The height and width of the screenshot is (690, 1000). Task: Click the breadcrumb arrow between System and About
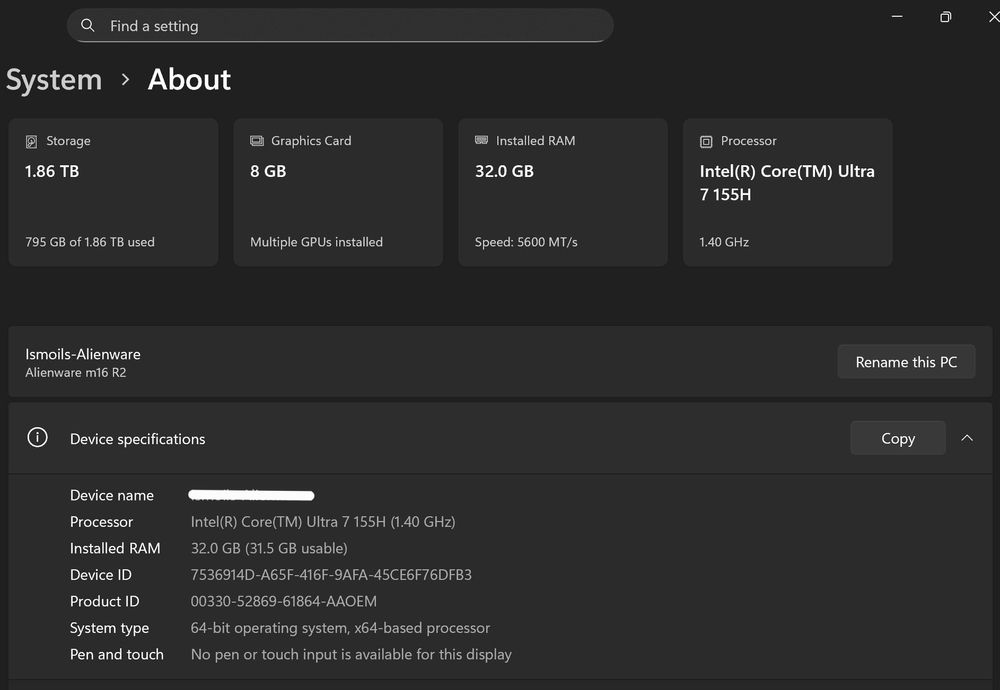[125, 79]
